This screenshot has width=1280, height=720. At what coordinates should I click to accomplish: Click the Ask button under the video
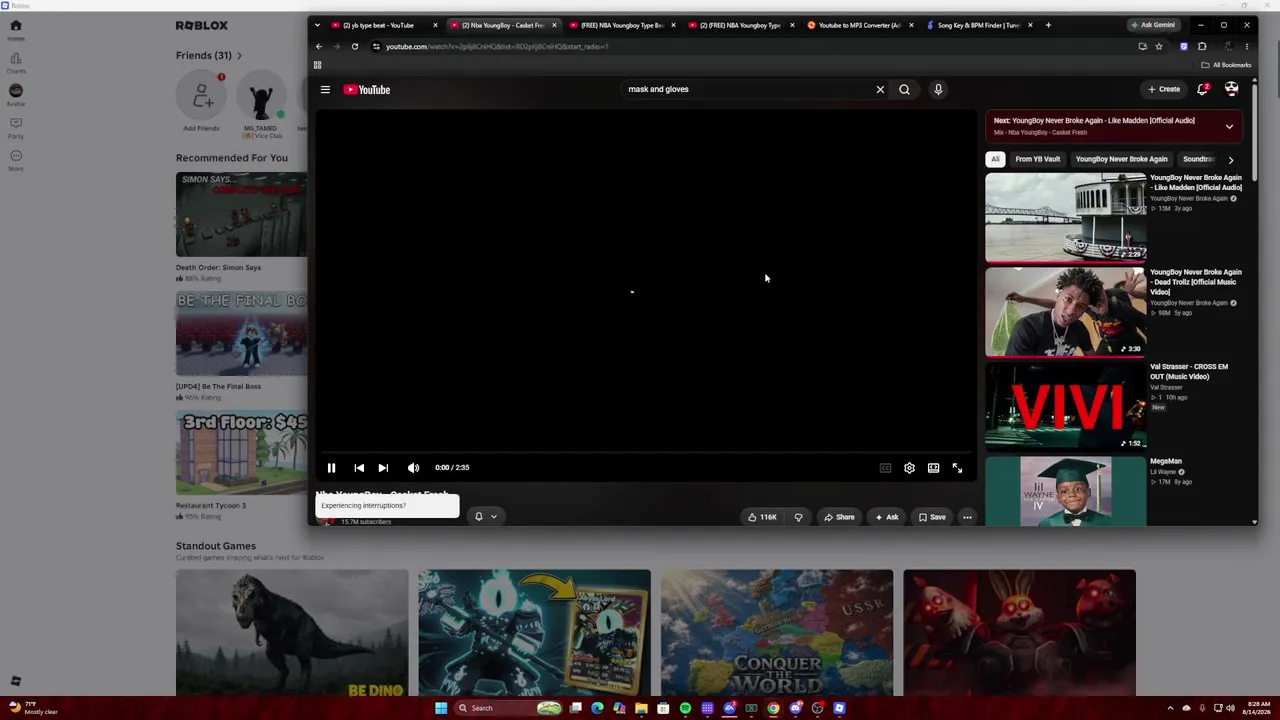tap(886, 517)
